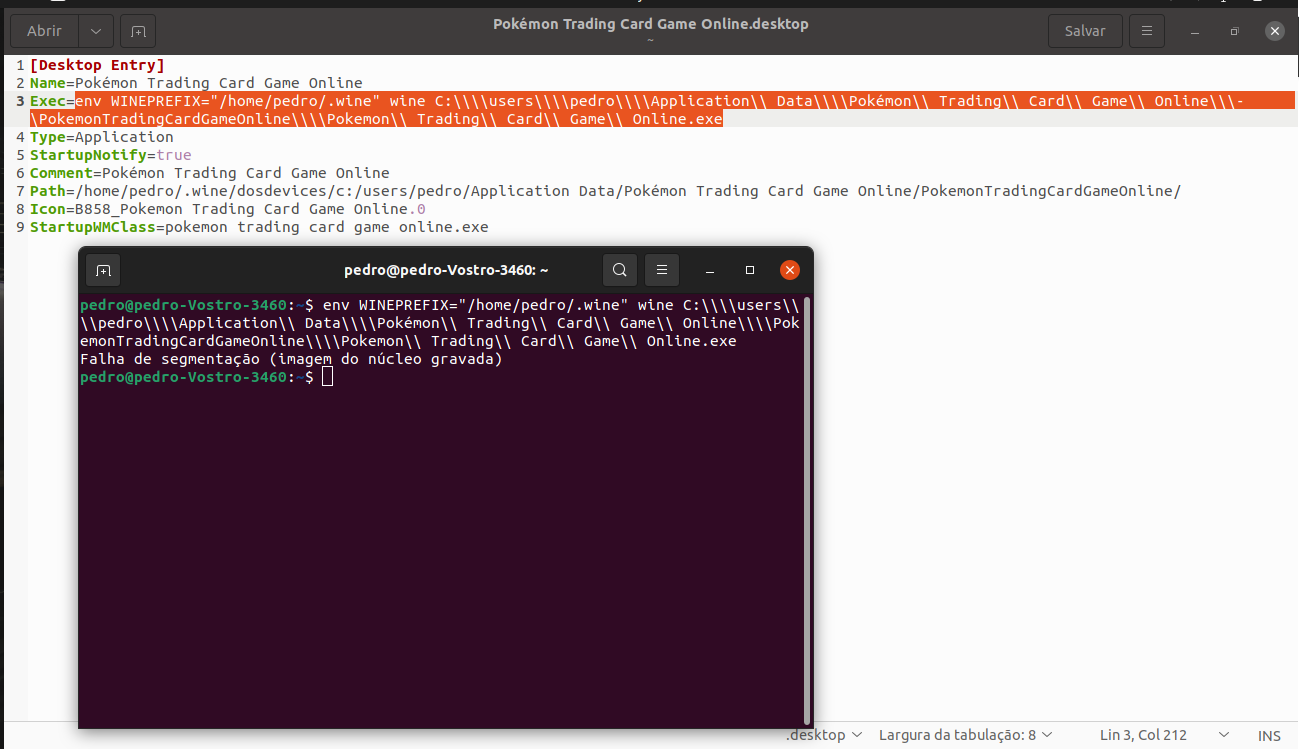Click the highlighted Exec line

tap(662, 110)
